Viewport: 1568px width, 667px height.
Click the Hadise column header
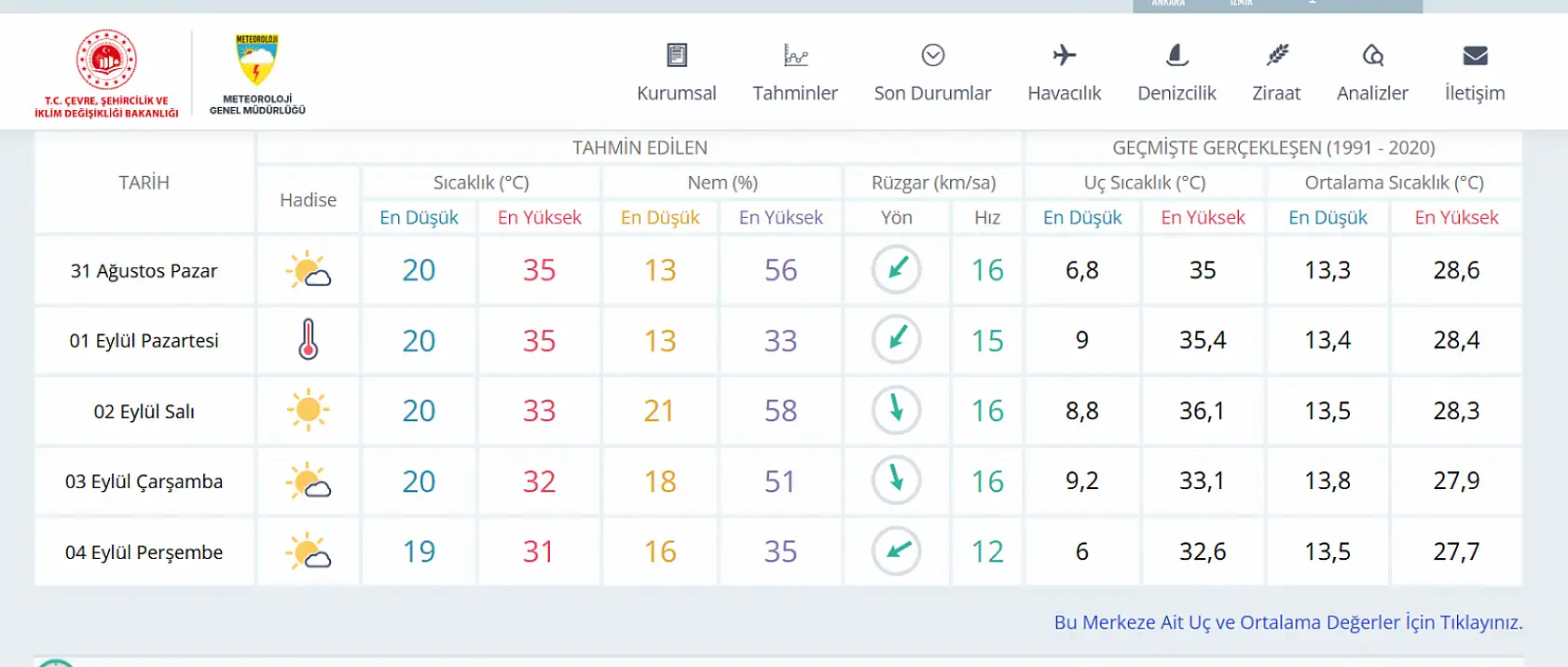(308, 200)
